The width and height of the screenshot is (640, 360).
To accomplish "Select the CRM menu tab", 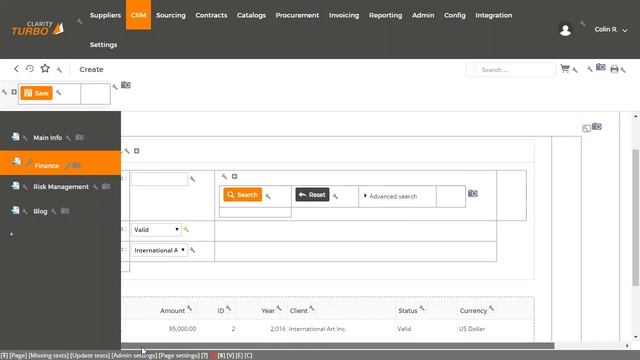I will pyautogui.click(x=138, y=15).
